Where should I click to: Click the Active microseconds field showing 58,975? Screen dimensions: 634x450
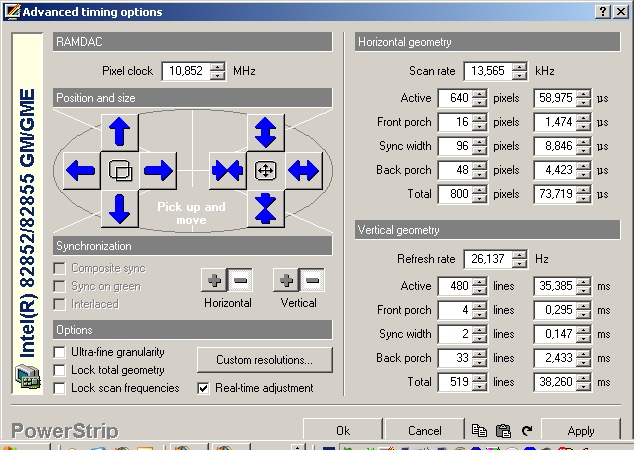coord(556,98)
